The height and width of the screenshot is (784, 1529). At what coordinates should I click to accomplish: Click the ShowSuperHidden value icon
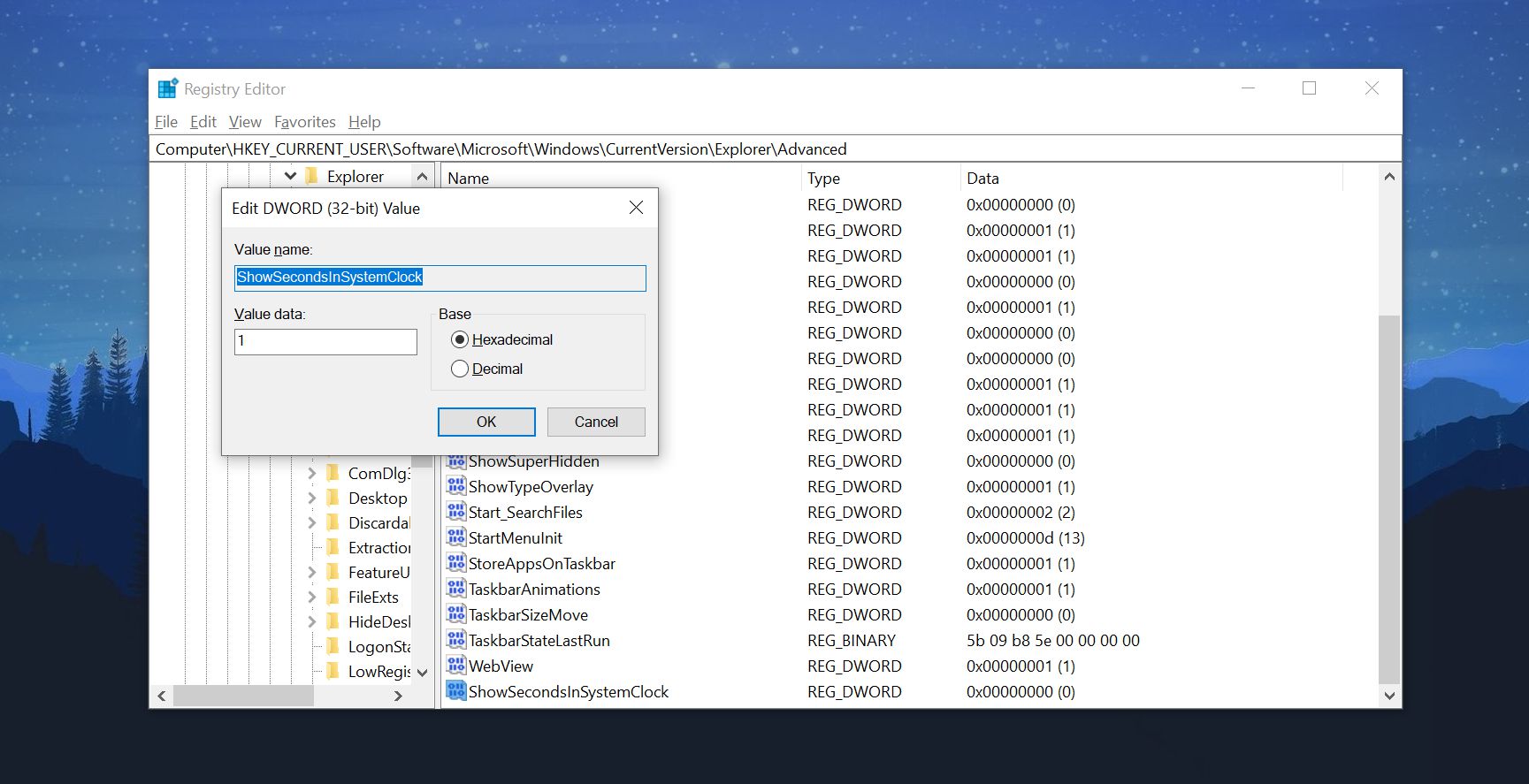[x=456, y=461]
